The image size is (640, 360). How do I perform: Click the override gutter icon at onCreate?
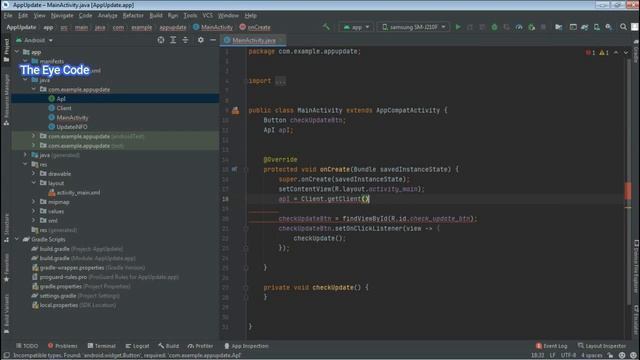pos(234,169)
